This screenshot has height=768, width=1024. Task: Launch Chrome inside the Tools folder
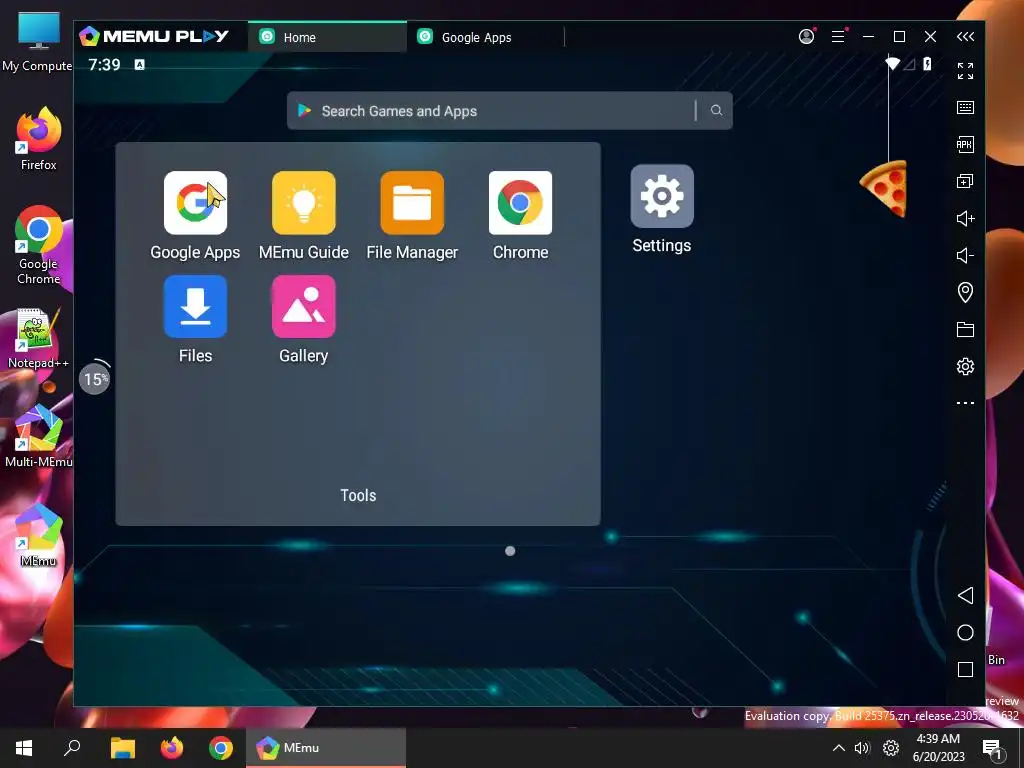520,202
